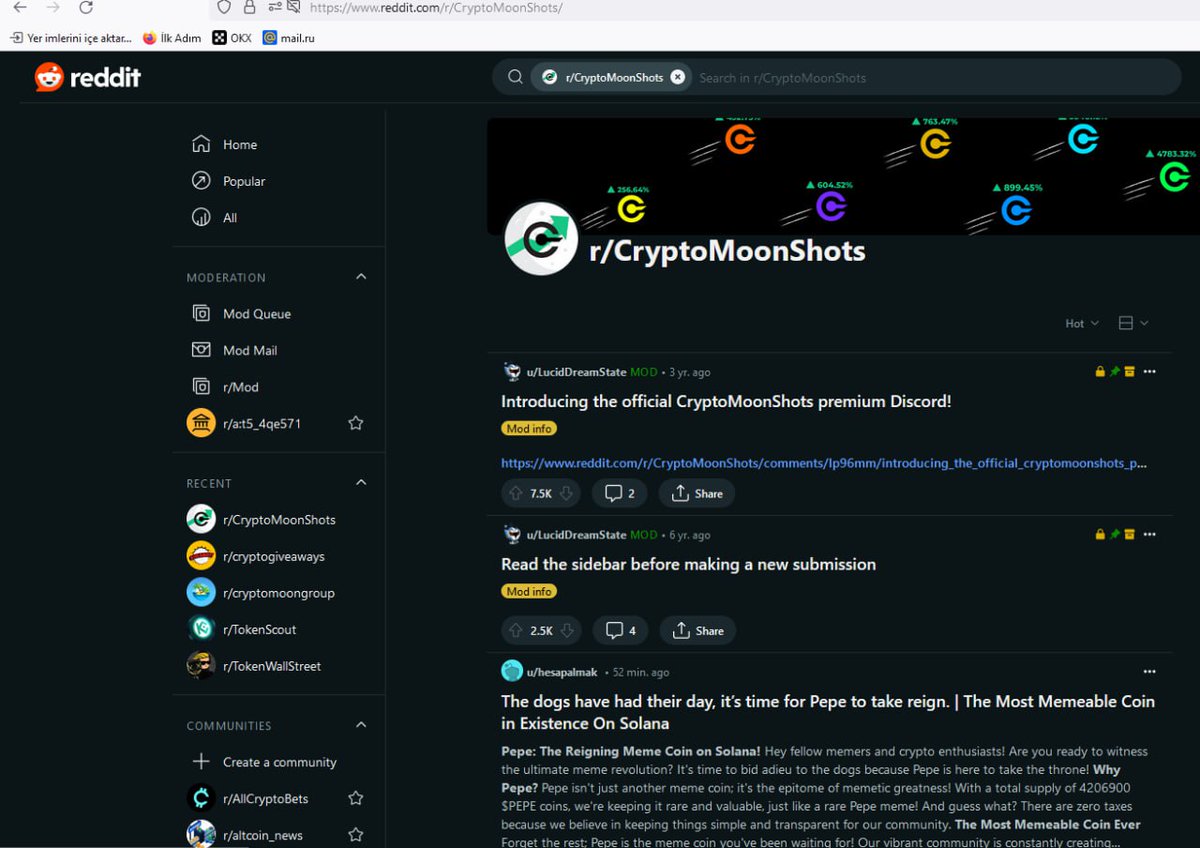Click the Yer imlerini içe aktar bookmark
The width and height of the screenshot is (1200, 848).
point(71,38)
